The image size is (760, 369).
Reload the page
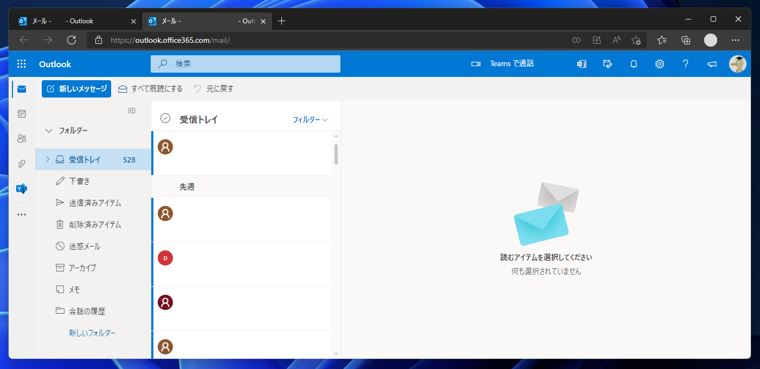point(71,40)
